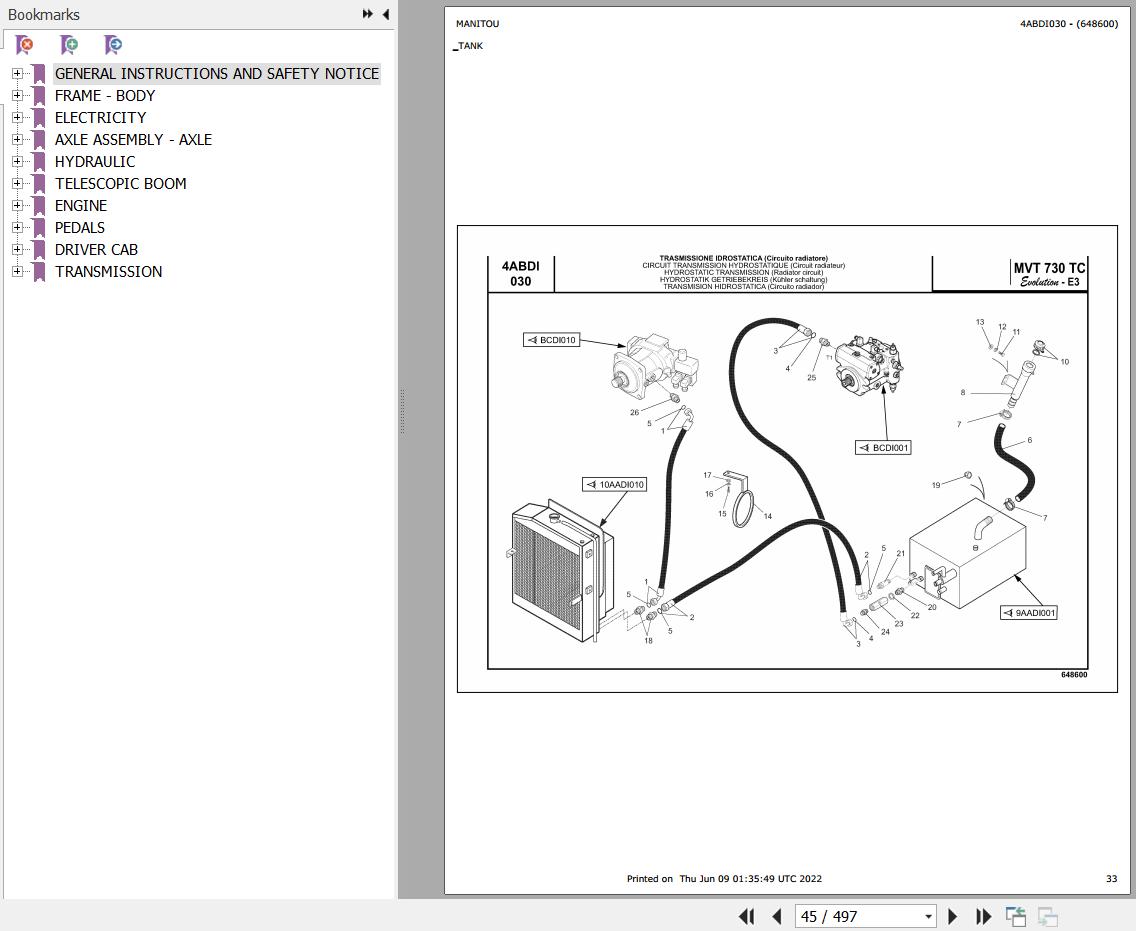Screen dimensions: 1136x931
Task: Click the 10AADI010 reference link near radiator
Action: [x=614, y=485]
